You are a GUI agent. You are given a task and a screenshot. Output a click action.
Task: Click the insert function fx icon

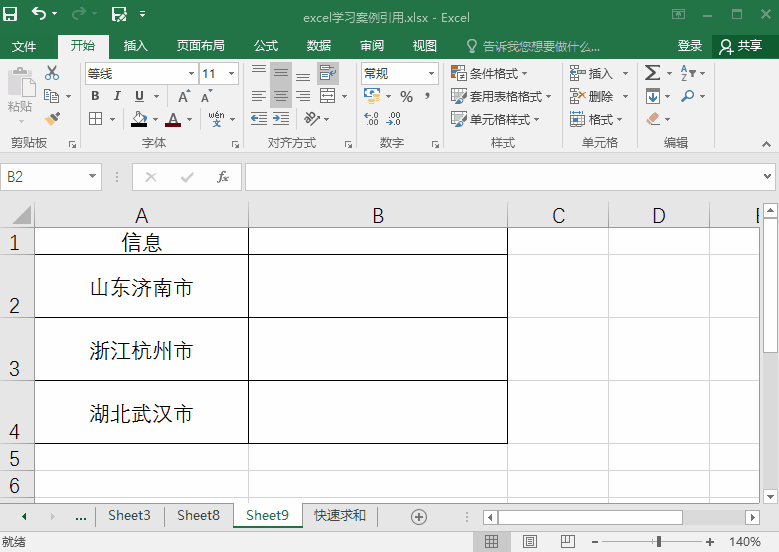coord(223,177)
